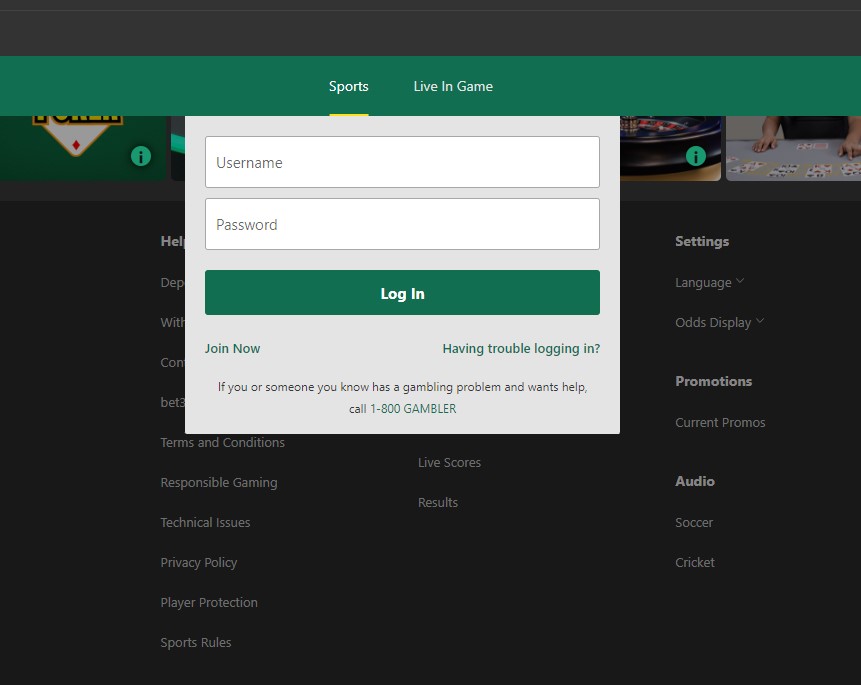The height and width of the screenshot is (685, 861).
Task: Click the info icon on the poker game
Action: [140, 156]
